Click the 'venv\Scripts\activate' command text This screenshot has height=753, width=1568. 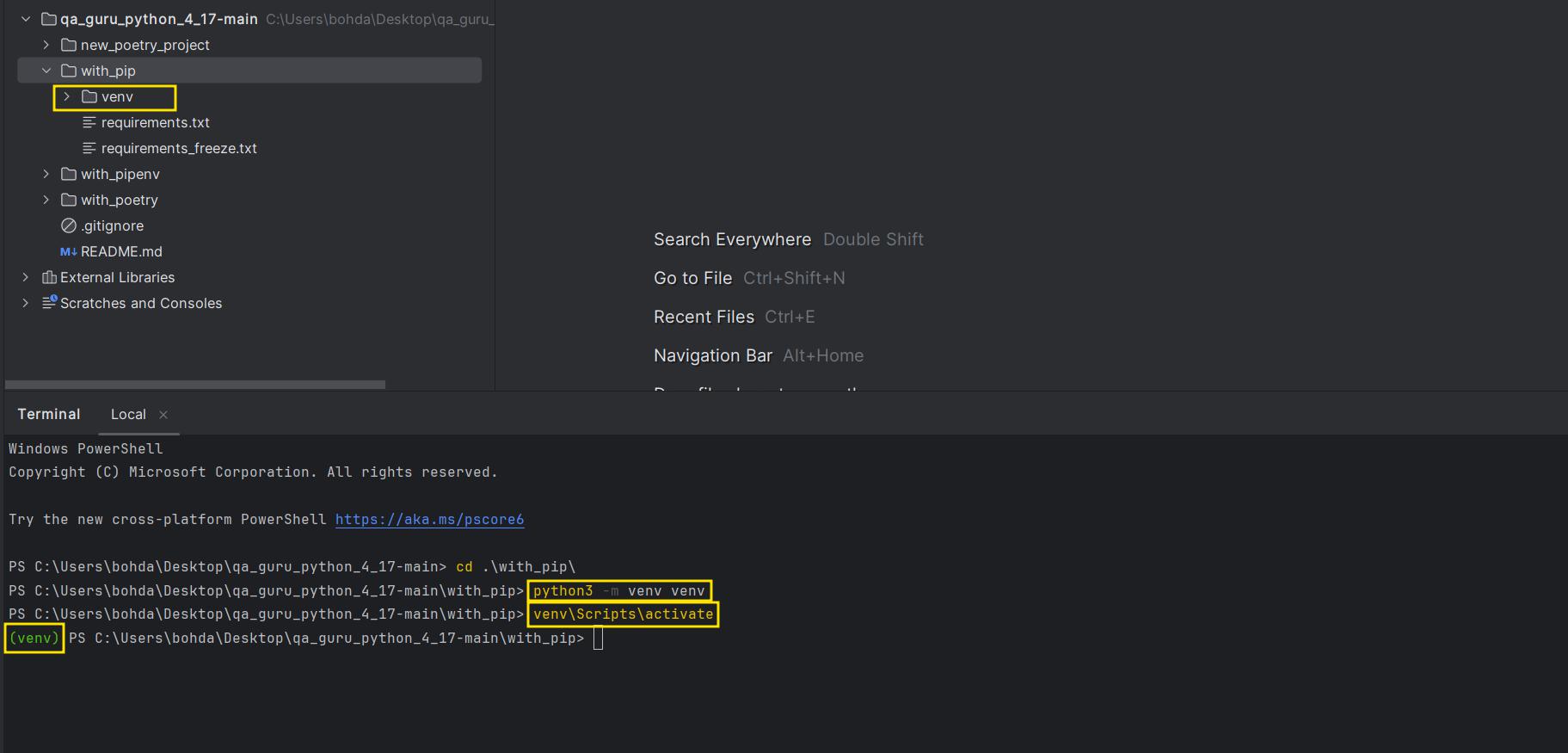624,614
